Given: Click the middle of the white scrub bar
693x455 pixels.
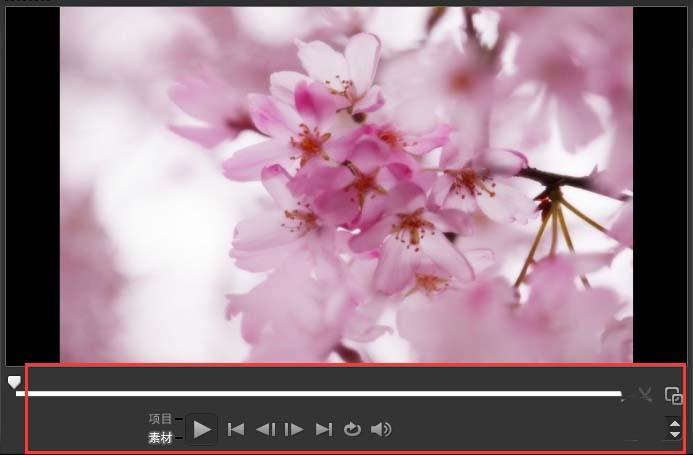Looking at the screenshot, I should point(320,394).
